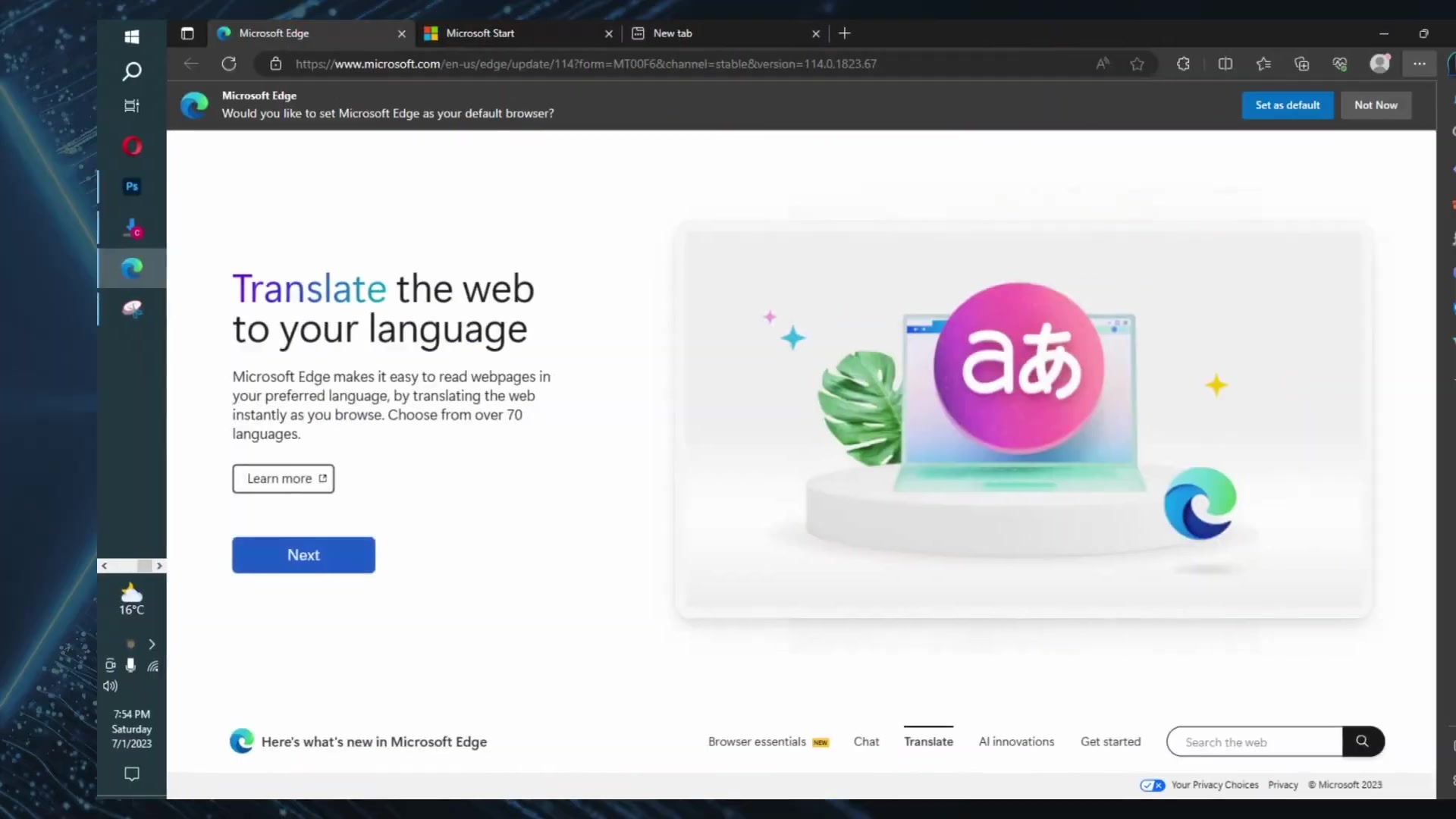Open the Privacy footer link
Image resolution: width=1456 pixels, height=819 pixels.
(x=1283, y=785)
